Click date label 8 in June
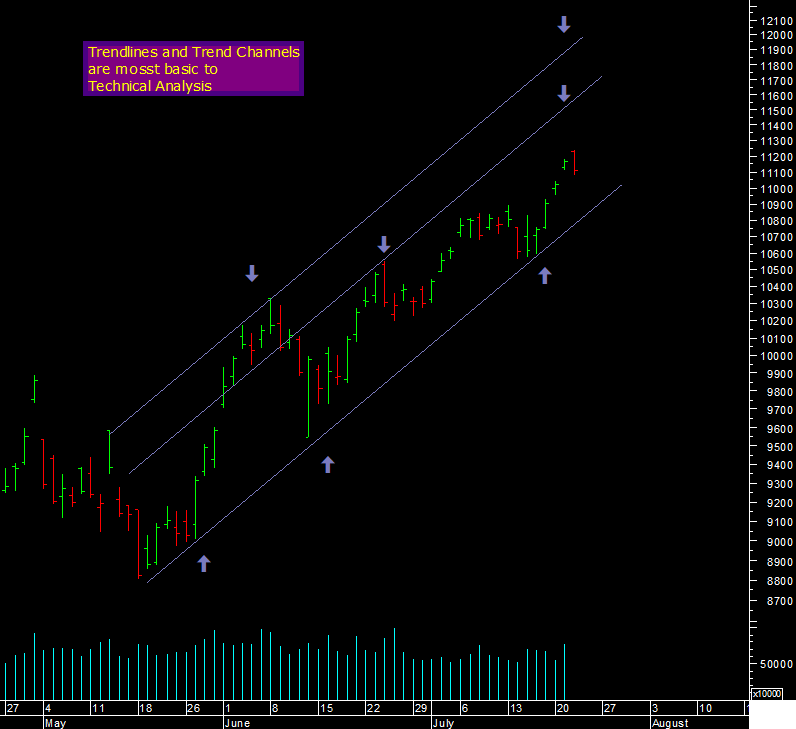Screen dimensions: 796x729 click(x=275, y=708)
